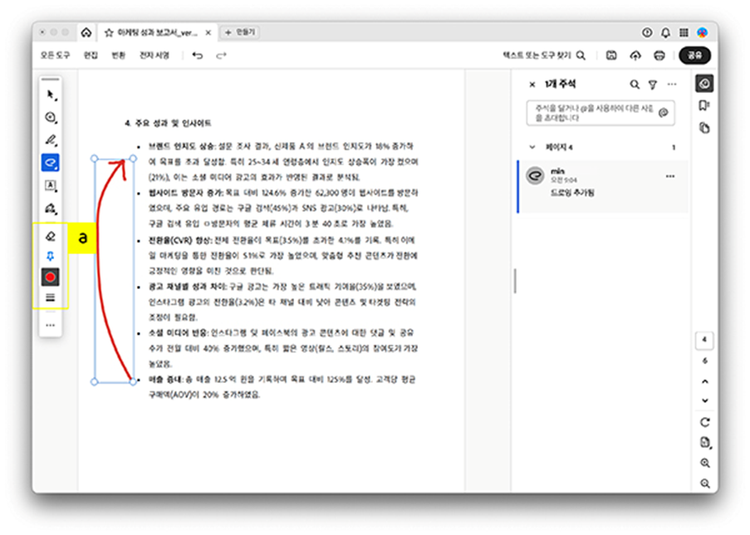The width and height of the screenshot is (750, 535).
Task: Select the freehand draw tool
Action: coord(51,163)
